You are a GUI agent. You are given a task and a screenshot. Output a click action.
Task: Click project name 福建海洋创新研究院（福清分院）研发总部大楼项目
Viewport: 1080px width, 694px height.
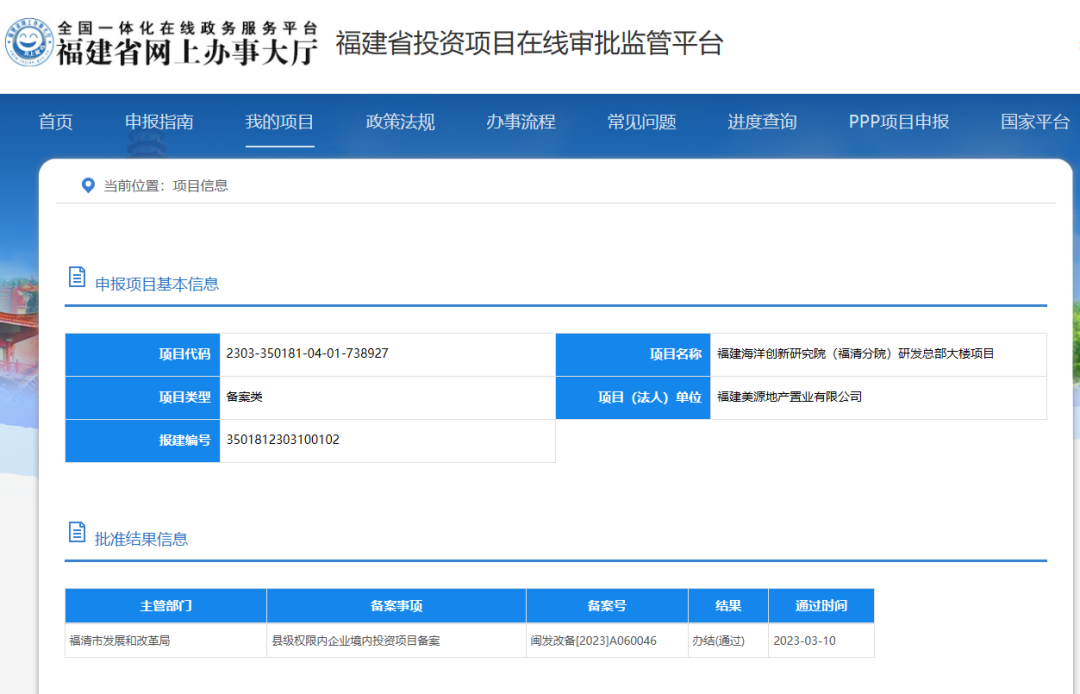tap(855, 354)
